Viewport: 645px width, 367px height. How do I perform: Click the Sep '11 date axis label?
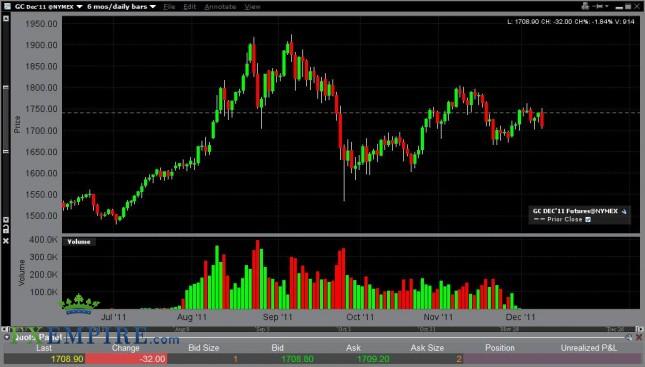[x=278, y=317]
